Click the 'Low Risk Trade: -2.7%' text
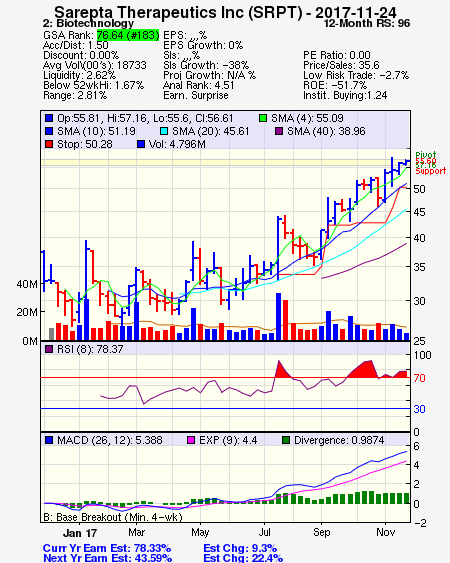 tap(356, 75)
